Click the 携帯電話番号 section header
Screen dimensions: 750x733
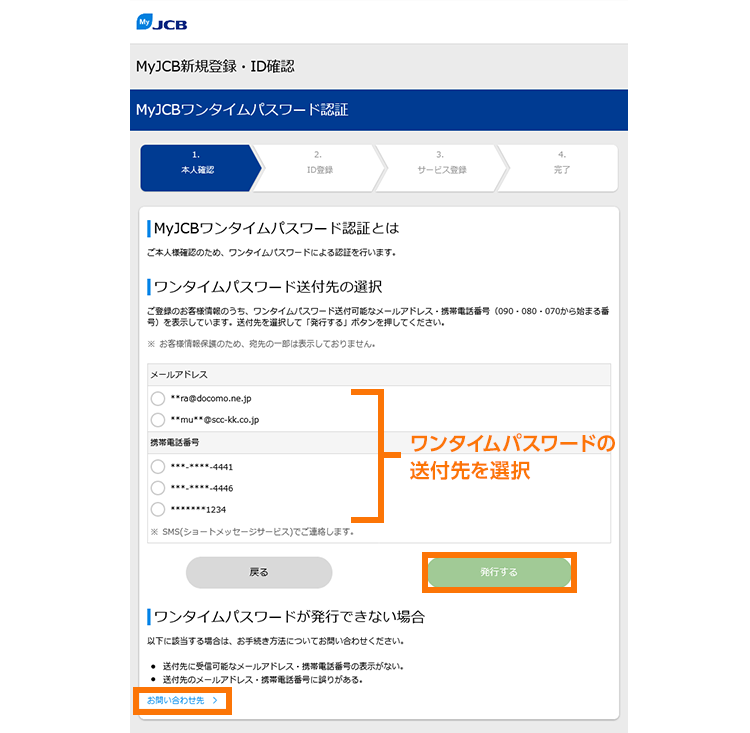[176, 442]
